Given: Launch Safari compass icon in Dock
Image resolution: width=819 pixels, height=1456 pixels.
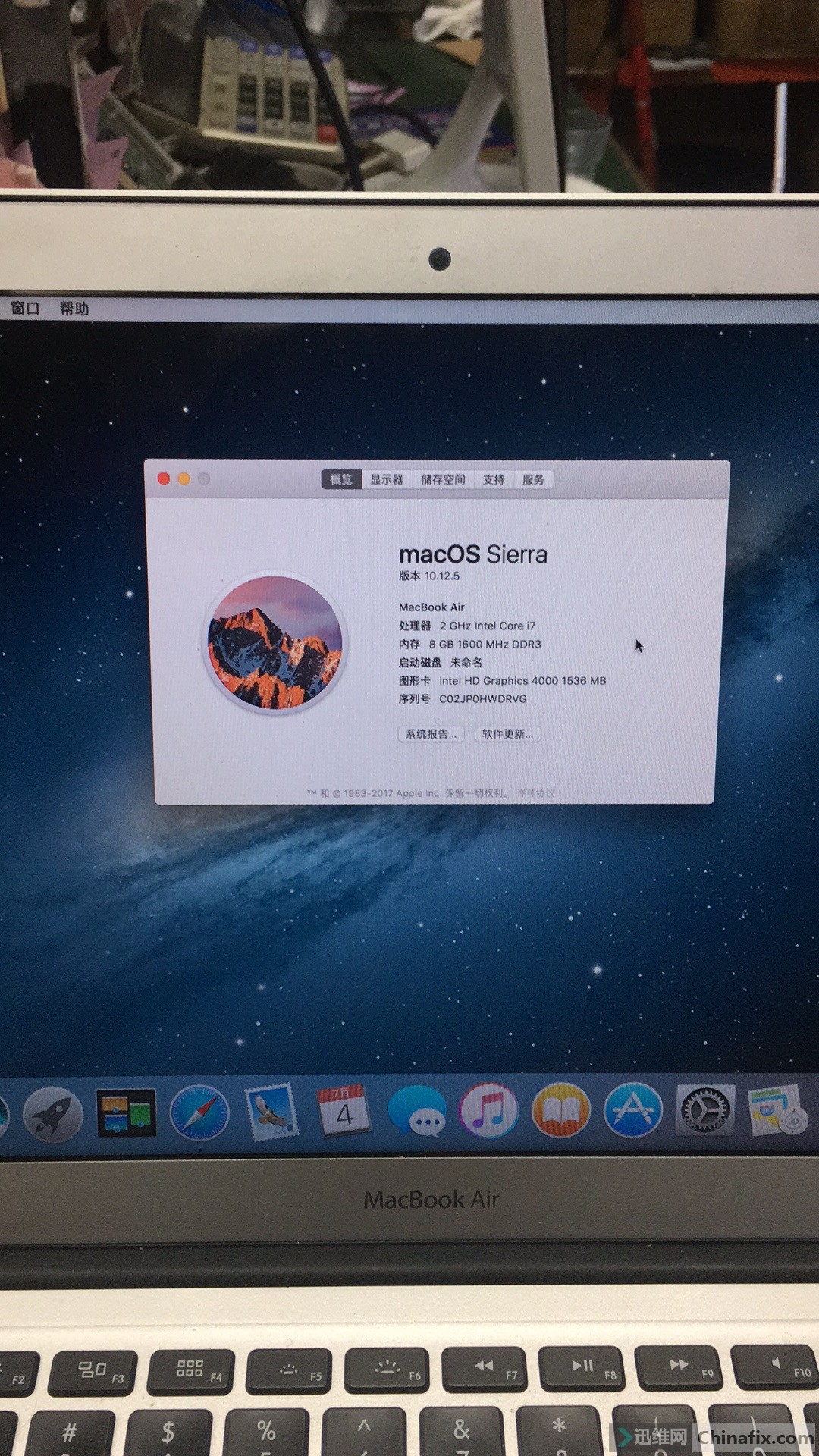Looking at the screenshot, I should 199,1113.
